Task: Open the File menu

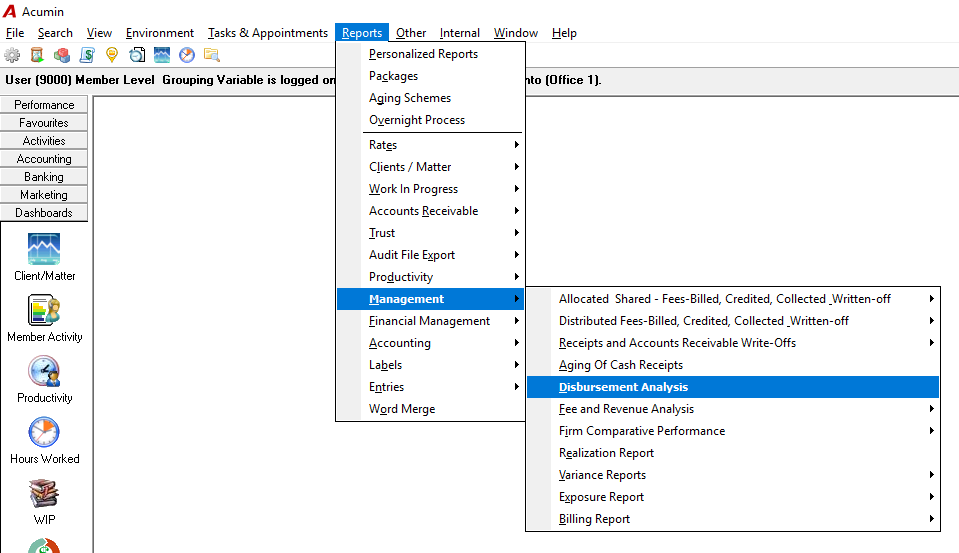Action: (15, 33)
